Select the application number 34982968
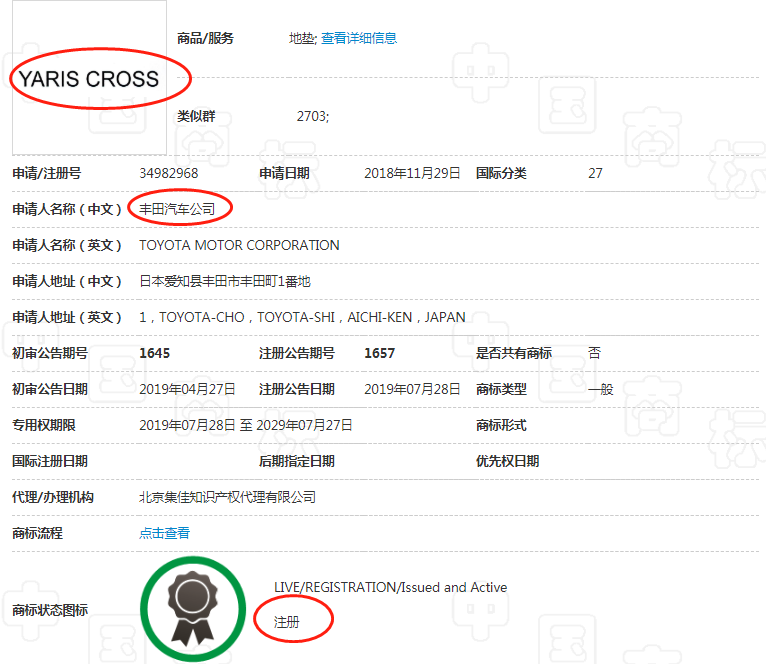The width and height of the screenshot is (766, 664). coord(169,173)
